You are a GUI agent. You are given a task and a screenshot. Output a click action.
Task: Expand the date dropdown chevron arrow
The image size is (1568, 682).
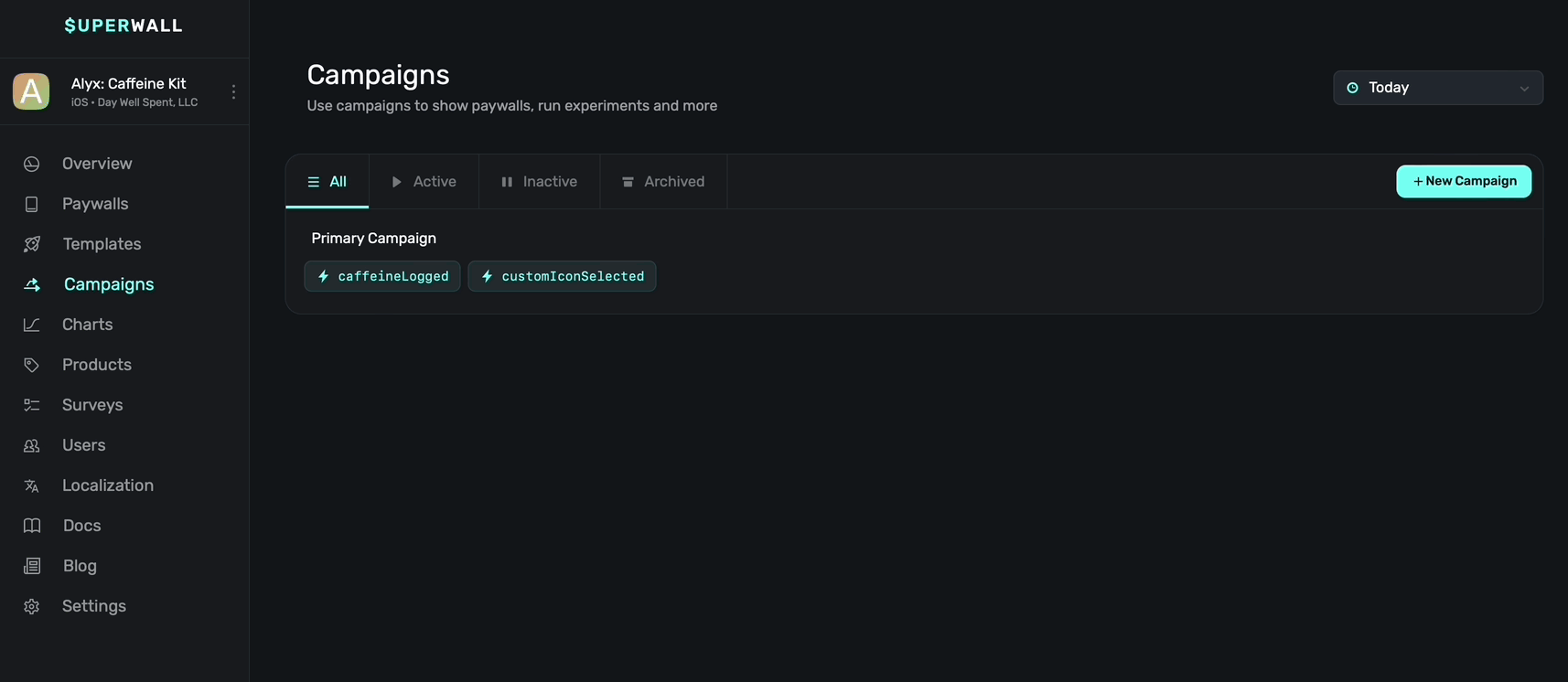(1524, 89)
